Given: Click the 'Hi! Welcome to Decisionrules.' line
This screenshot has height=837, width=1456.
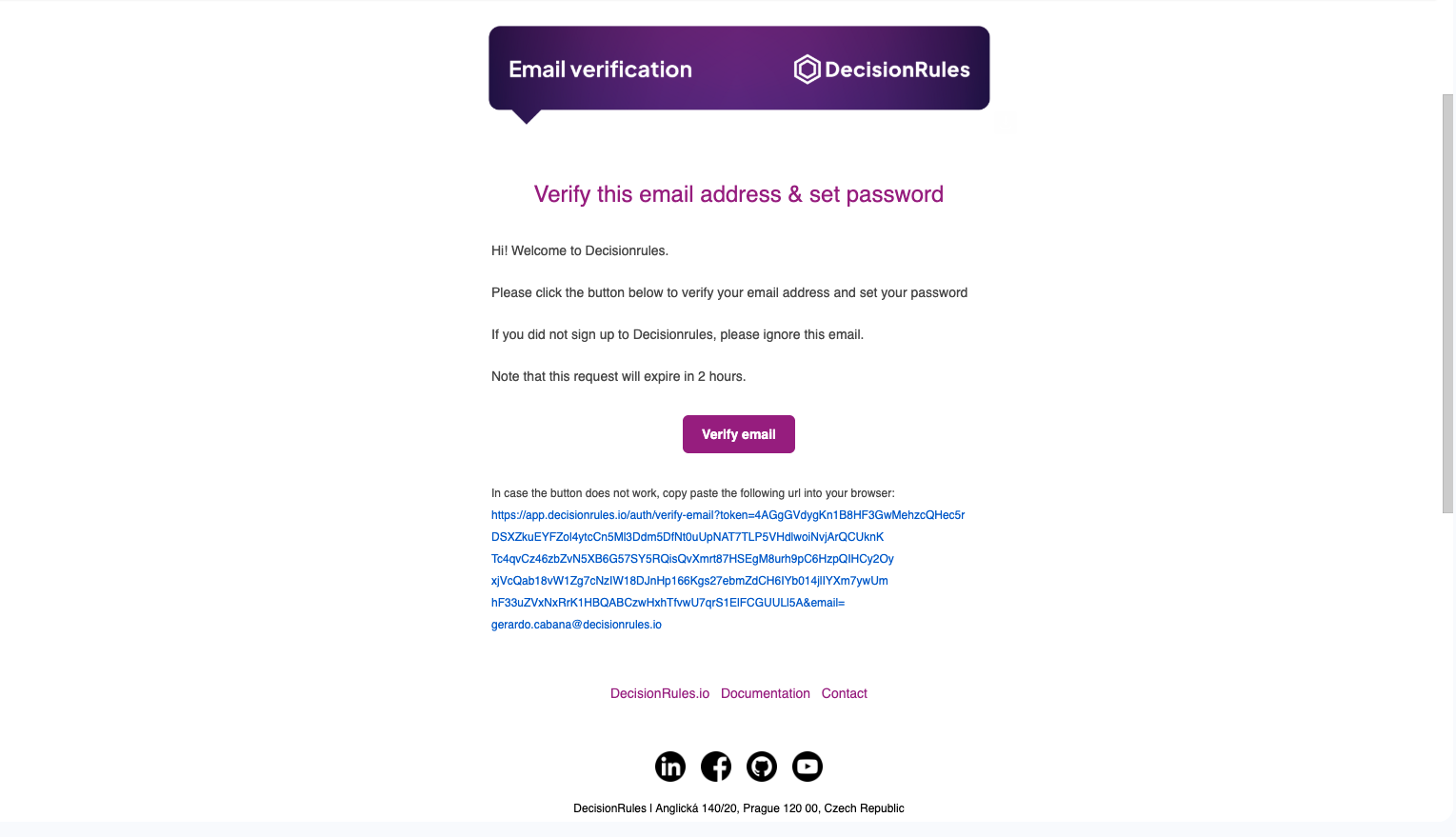Looking at the screenshot, I should pyautogui.click(x=580, y=250).
